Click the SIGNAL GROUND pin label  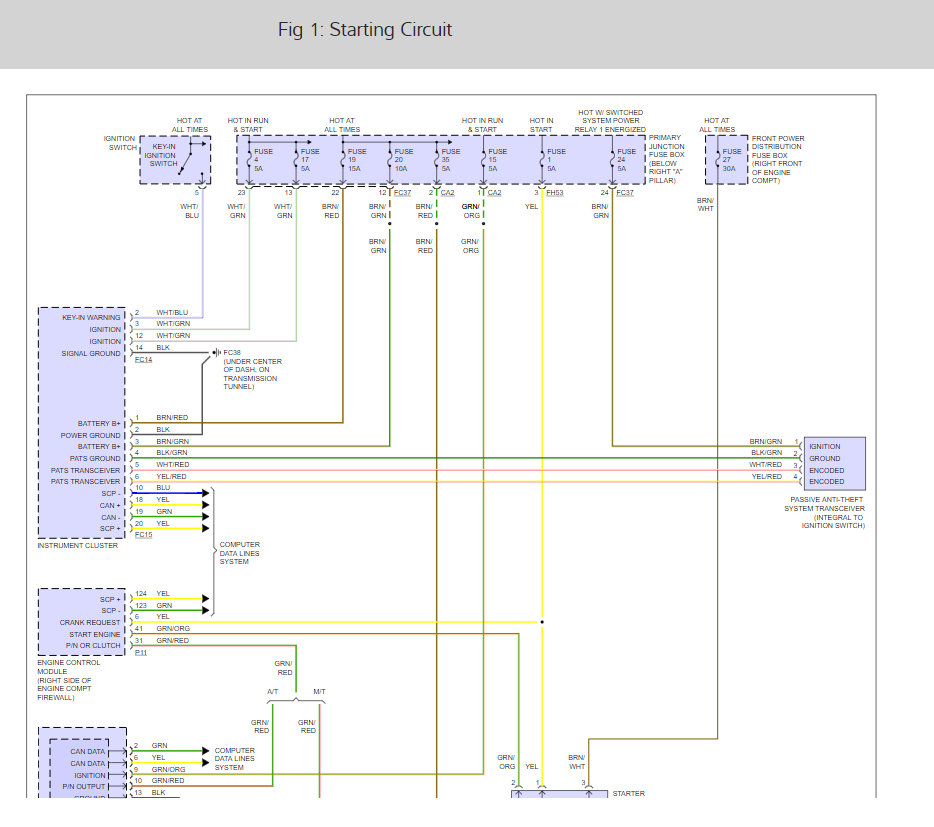[91, 353]
